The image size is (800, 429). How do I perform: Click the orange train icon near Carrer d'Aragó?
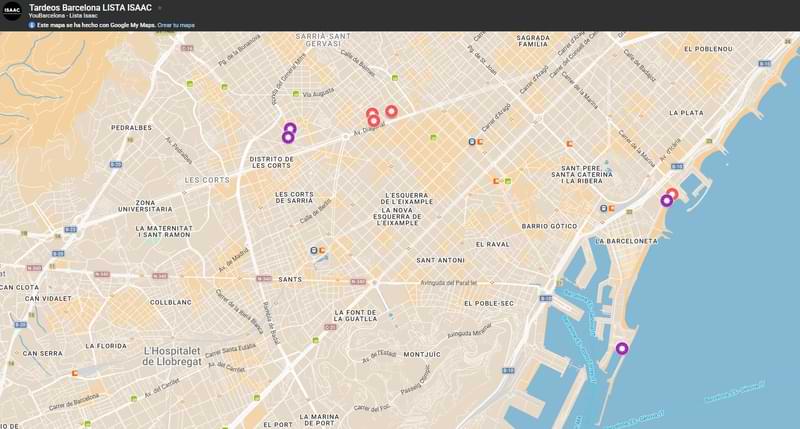[x=480, y=142]
